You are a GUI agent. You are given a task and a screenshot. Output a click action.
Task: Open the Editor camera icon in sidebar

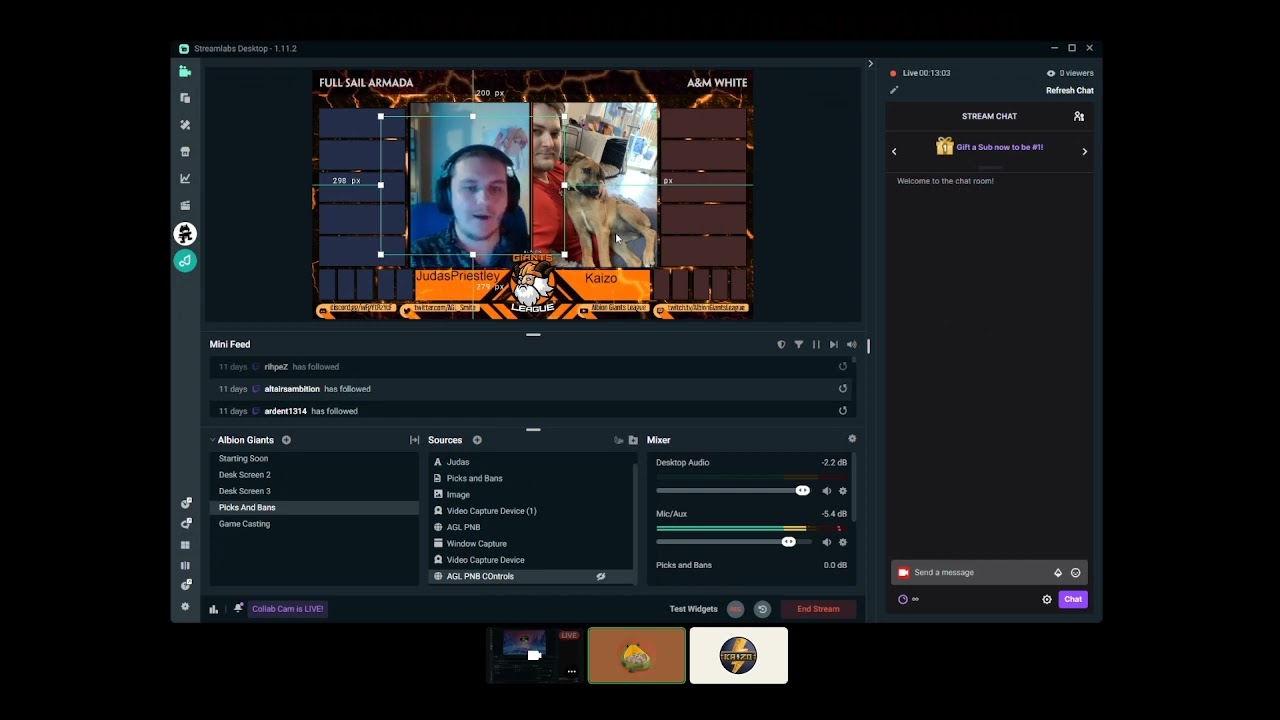[x=185, y=71]
